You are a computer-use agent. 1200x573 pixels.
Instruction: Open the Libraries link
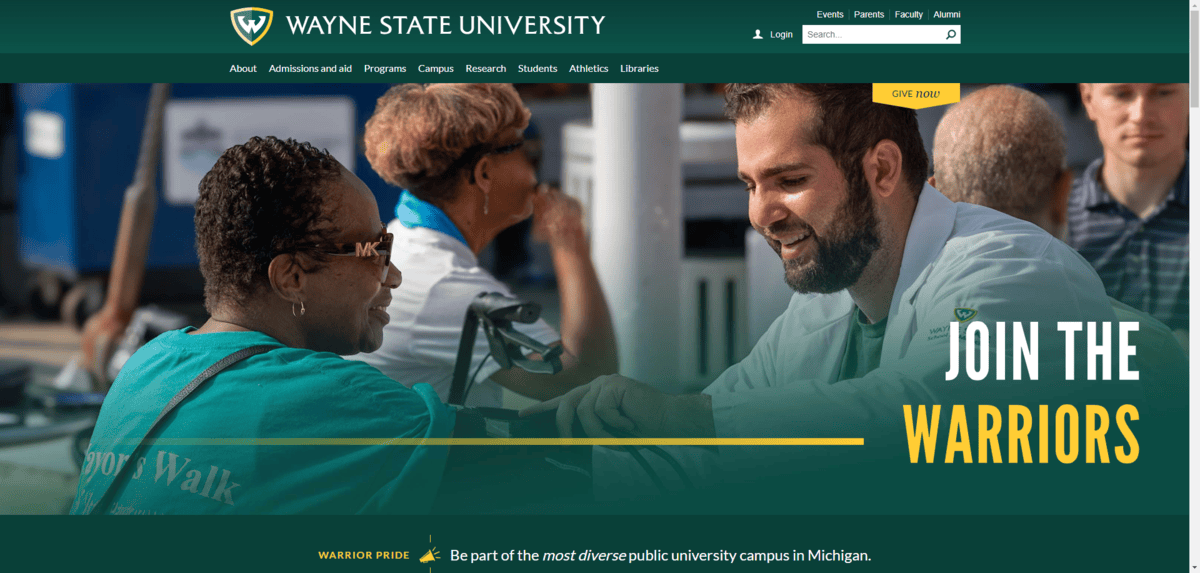pyautogui.click(x=639, y=68)
